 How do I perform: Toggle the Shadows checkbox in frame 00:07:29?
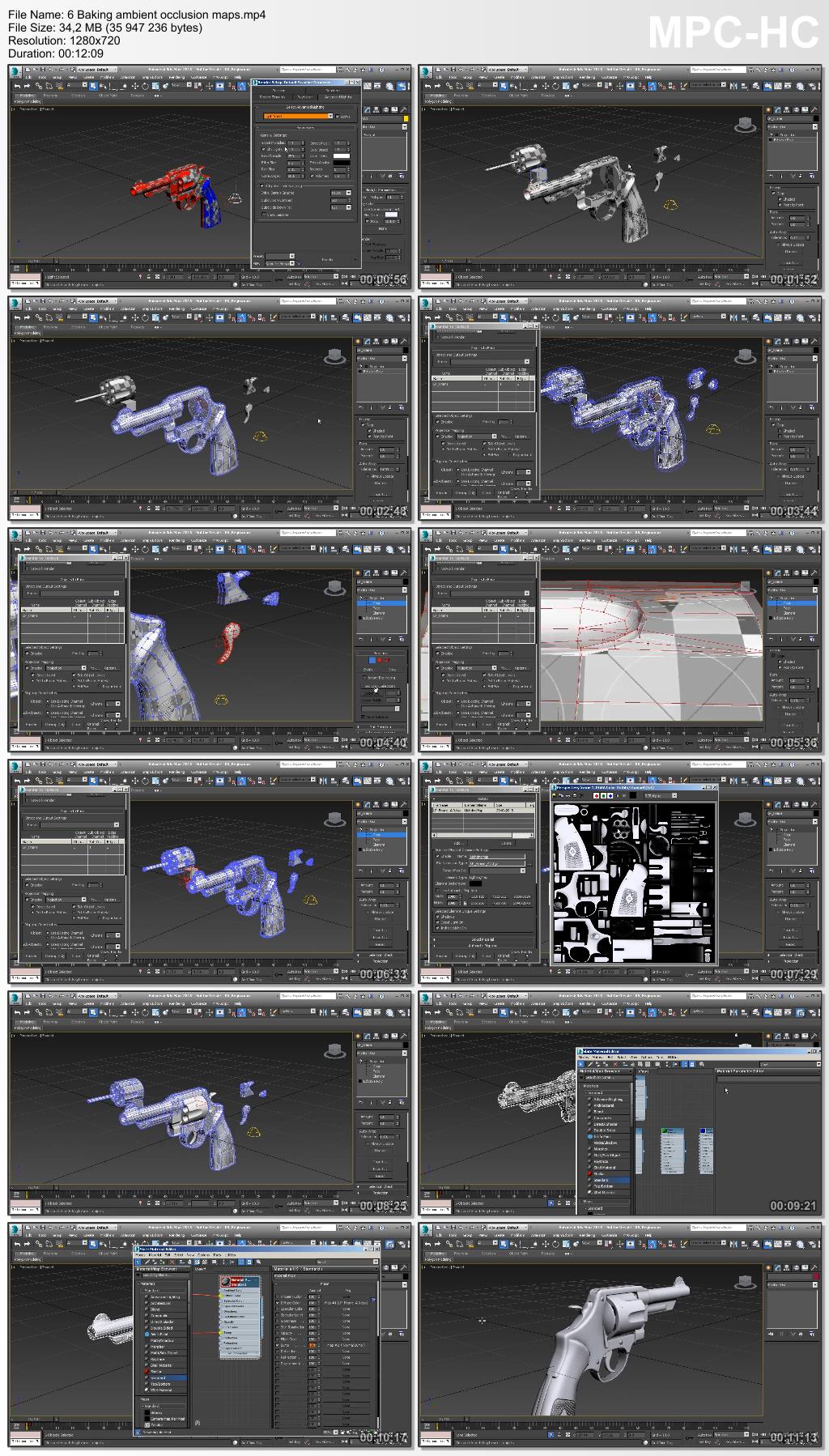[x=438, y=917]
